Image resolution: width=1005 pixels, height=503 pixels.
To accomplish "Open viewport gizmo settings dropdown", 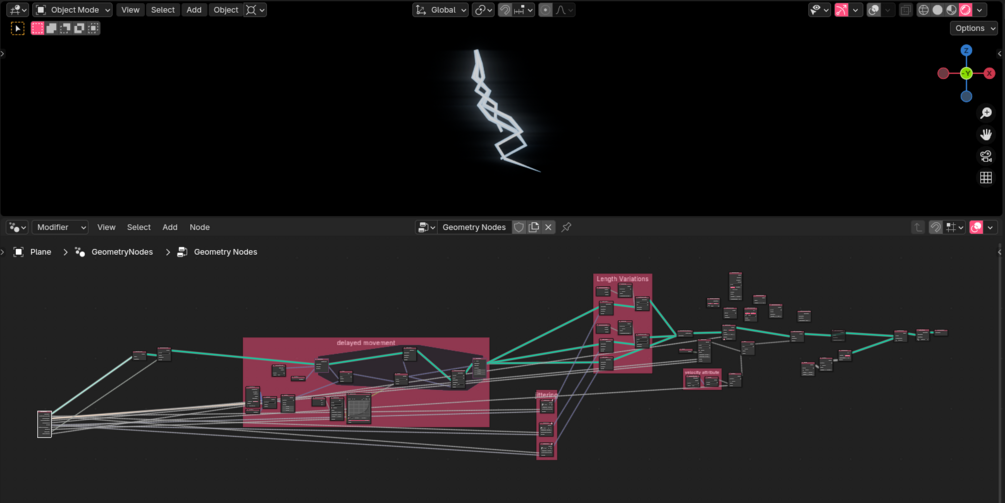I will click(856, 10).
